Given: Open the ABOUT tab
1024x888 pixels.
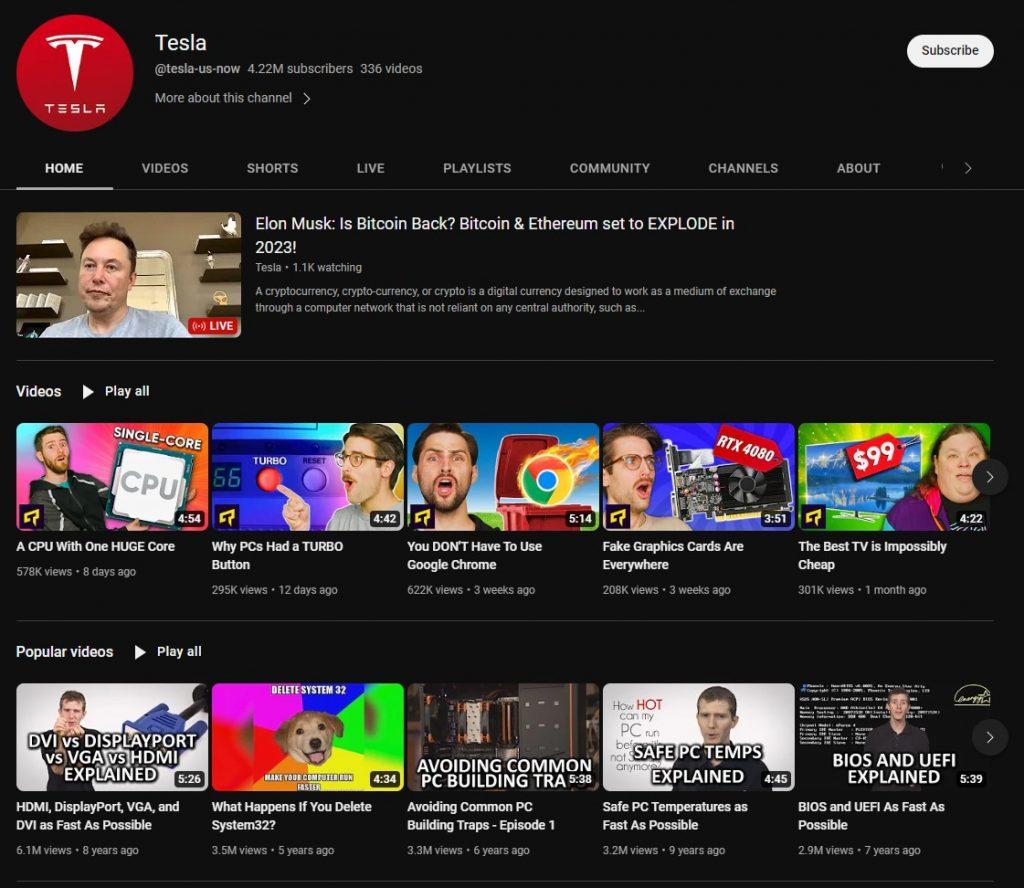Looking at the screenshot, I should point(858,168).
